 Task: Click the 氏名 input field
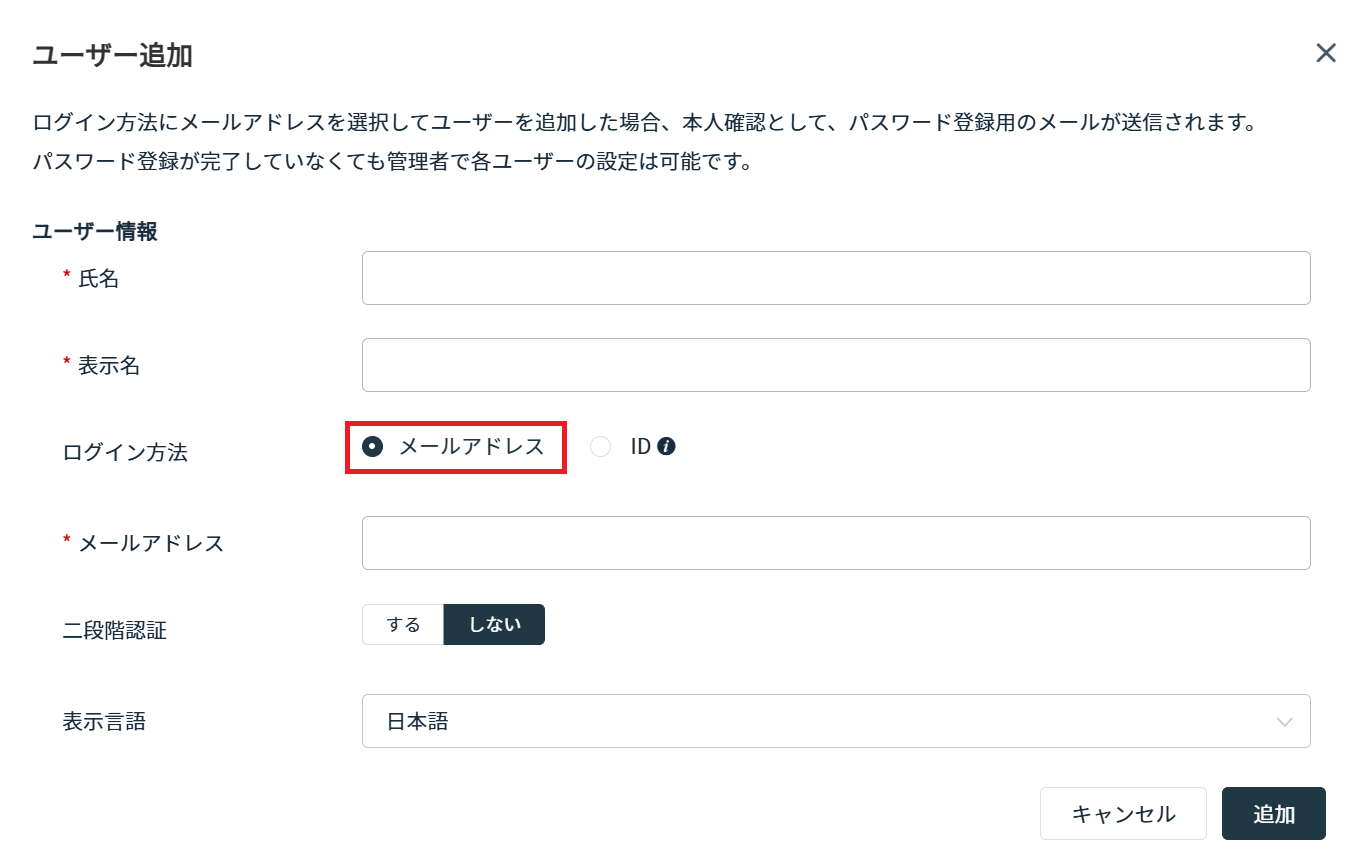click(x=836, y=278)
